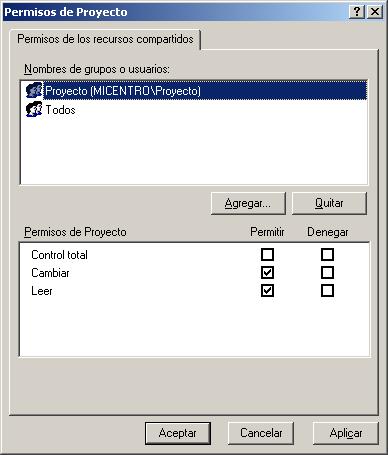The image size is (388, 455).
Task: Select the Todos entry name
Action: (x=60, y=110)
